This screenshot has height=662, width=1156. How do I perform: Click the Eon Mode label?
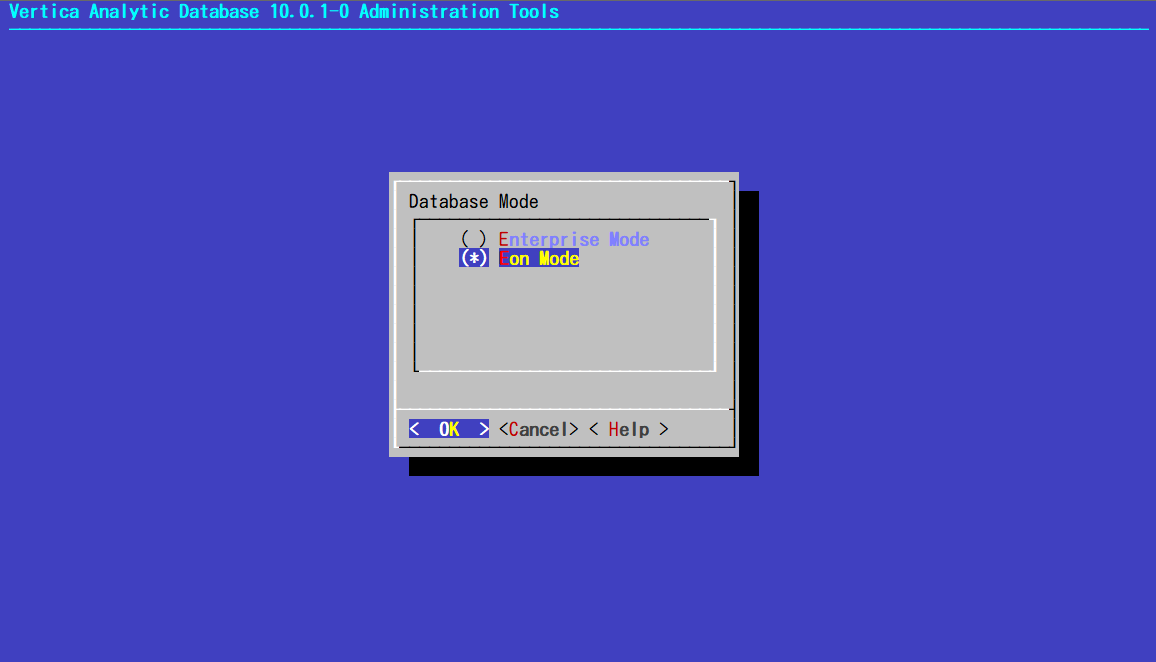[539, 258]
